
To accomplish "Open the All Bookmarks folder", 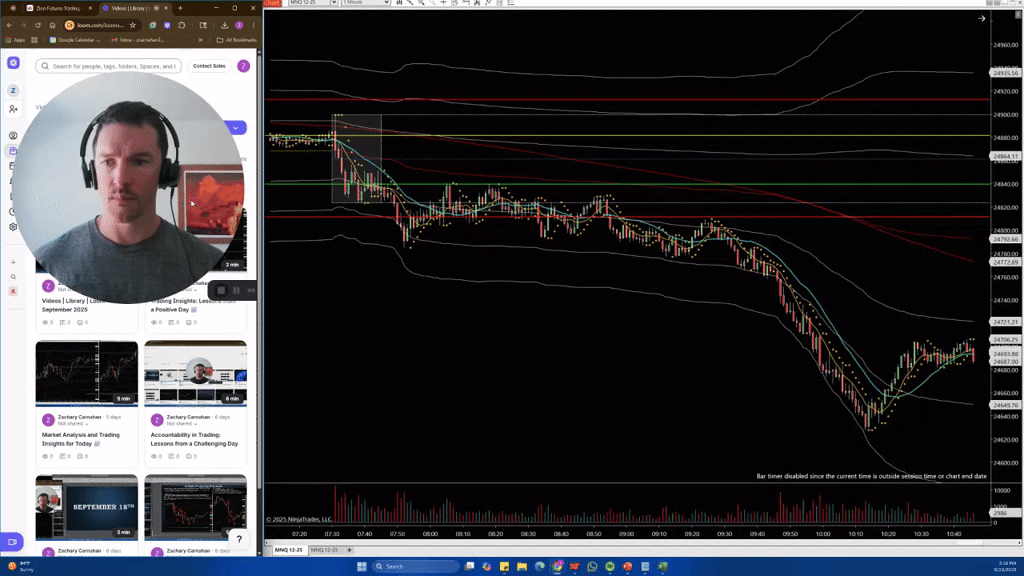I will point(236,40).
